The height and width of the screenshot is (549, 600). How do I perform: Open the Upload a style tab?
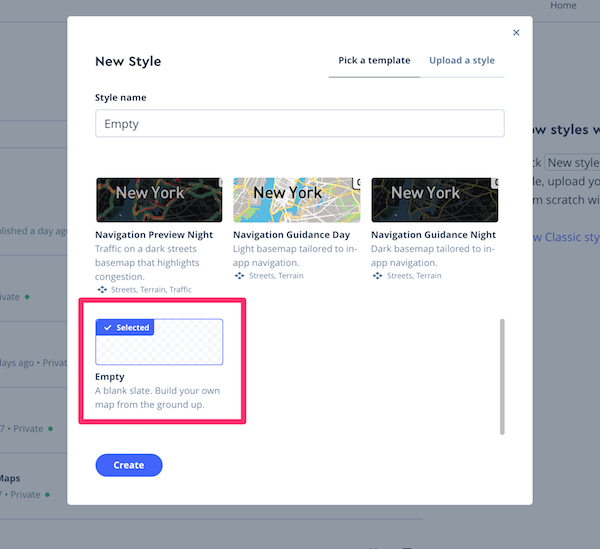[x=461, y=60]
